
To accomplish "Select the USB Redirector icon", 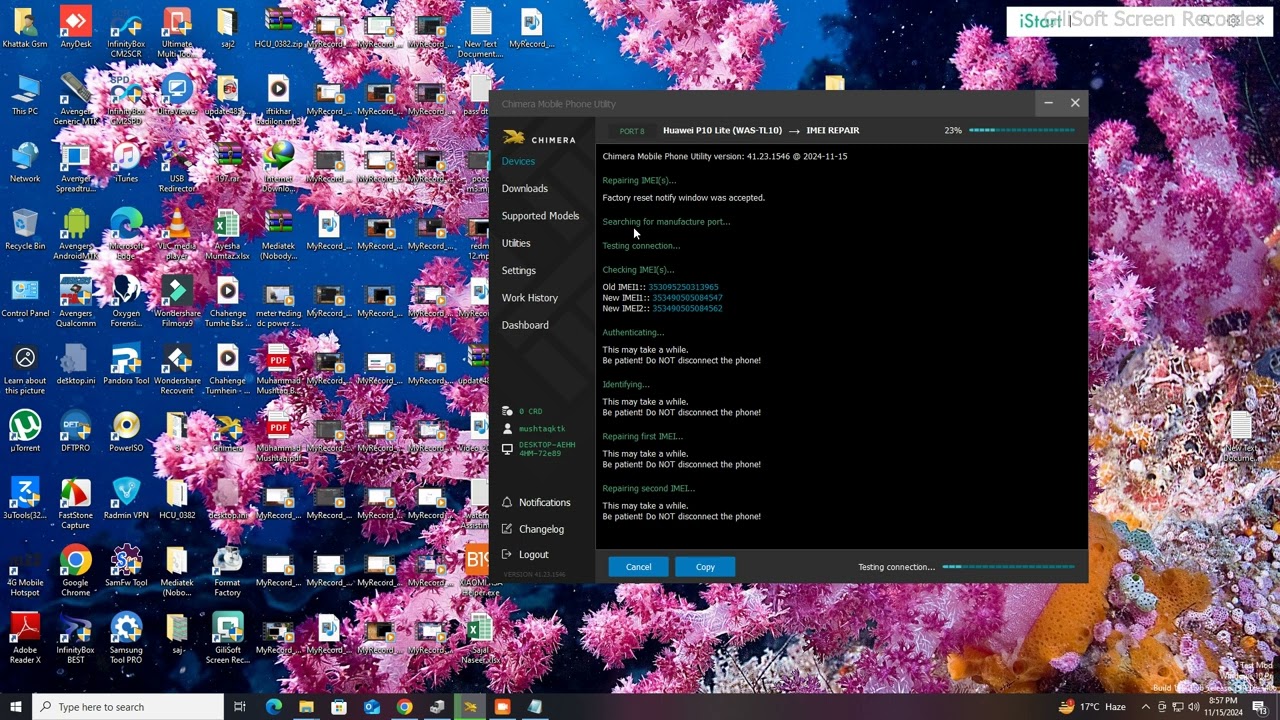I will (177, 167).
